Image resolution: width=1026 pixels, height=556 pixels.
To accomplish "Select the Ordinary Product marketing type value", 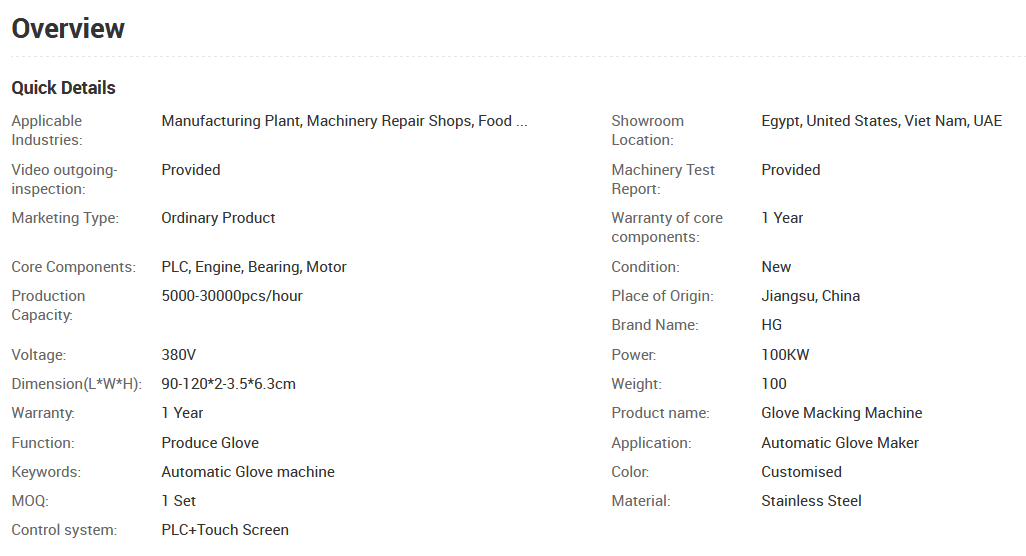I will (218, 218).
